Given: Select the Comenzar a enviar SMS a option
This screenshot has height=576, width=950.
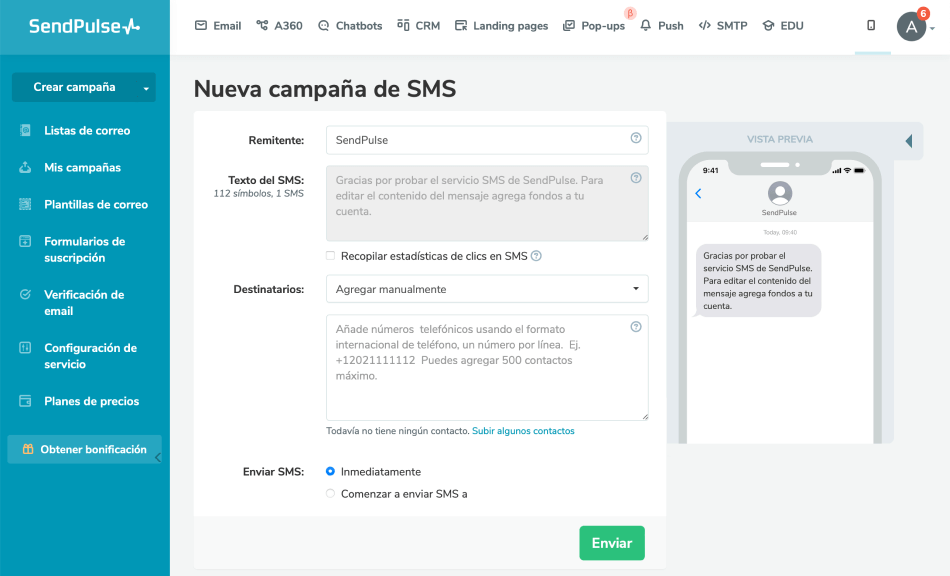Looking at the screenshot, I should pyautogui.click(x=330, y=493).
